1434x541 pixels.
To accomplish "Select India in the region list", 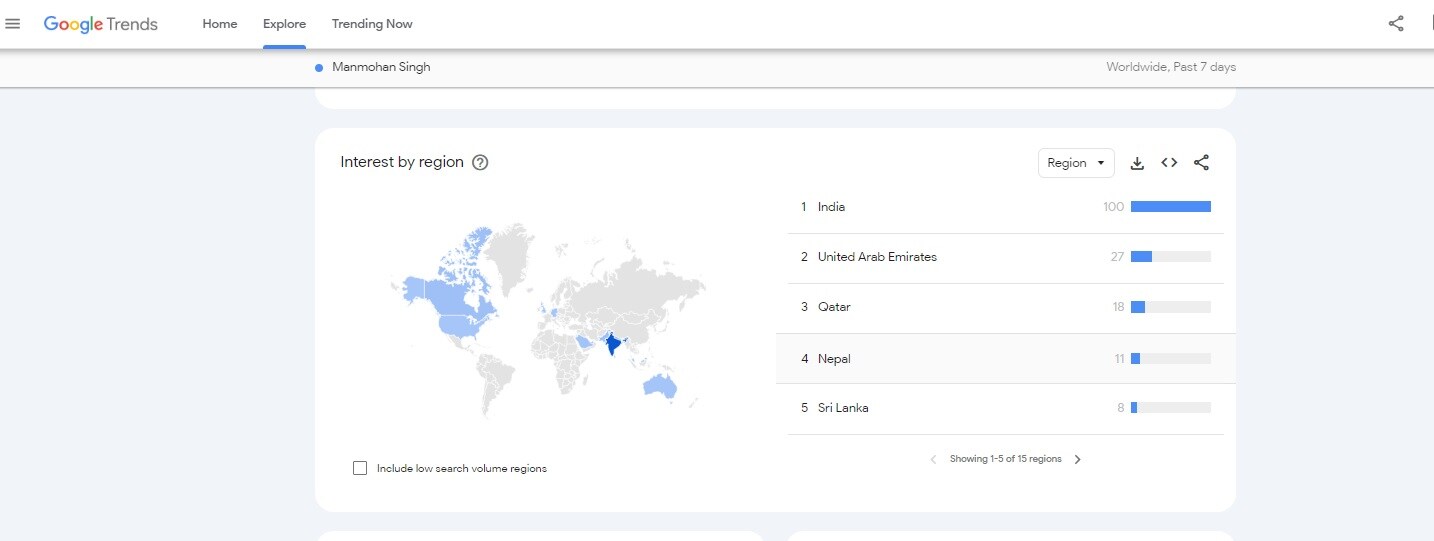I will [x=831, y=207].
